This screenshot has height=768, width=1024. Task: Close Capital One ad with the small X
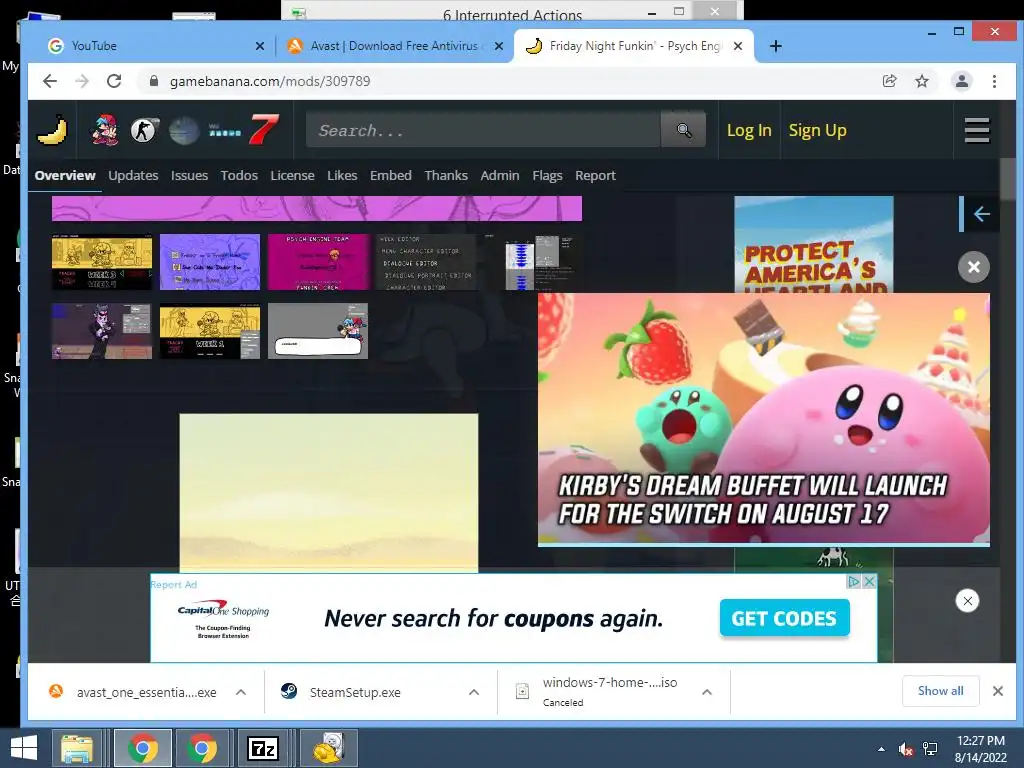click(869, 581)
